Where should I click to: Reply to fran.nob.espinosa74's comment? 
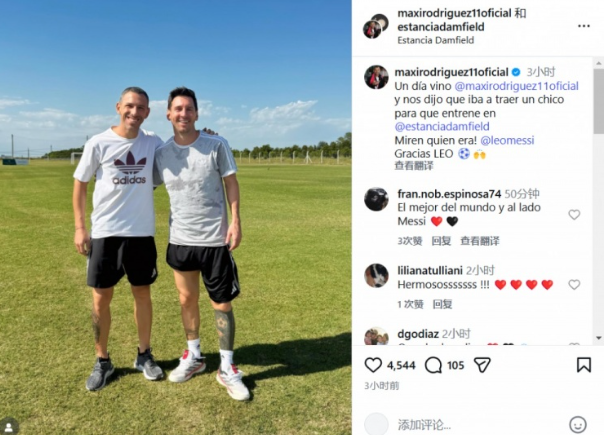tap(441, 241)
